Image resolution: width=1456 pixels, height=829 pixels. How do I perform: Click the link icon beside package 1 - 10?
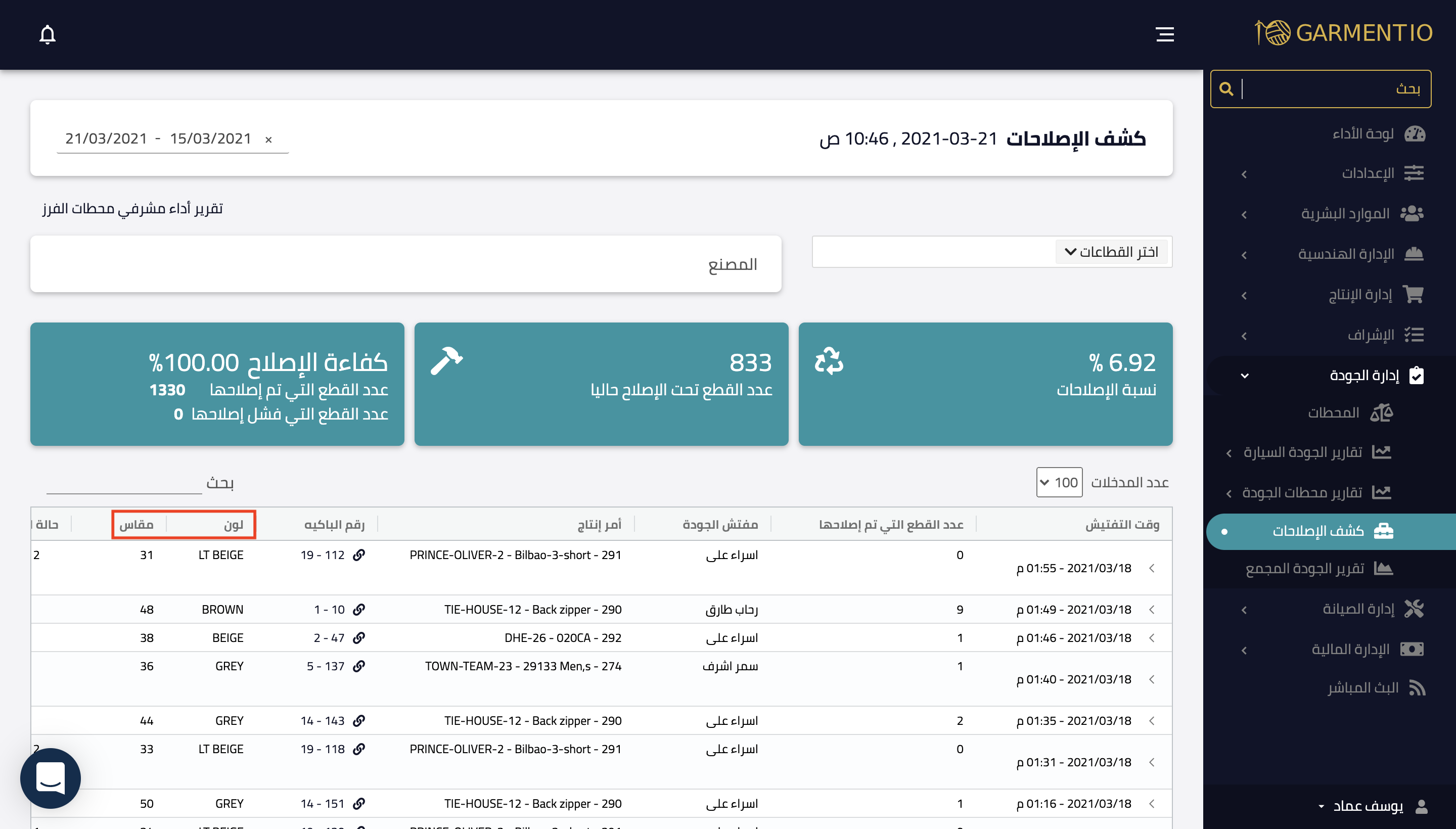coord(359,609)
